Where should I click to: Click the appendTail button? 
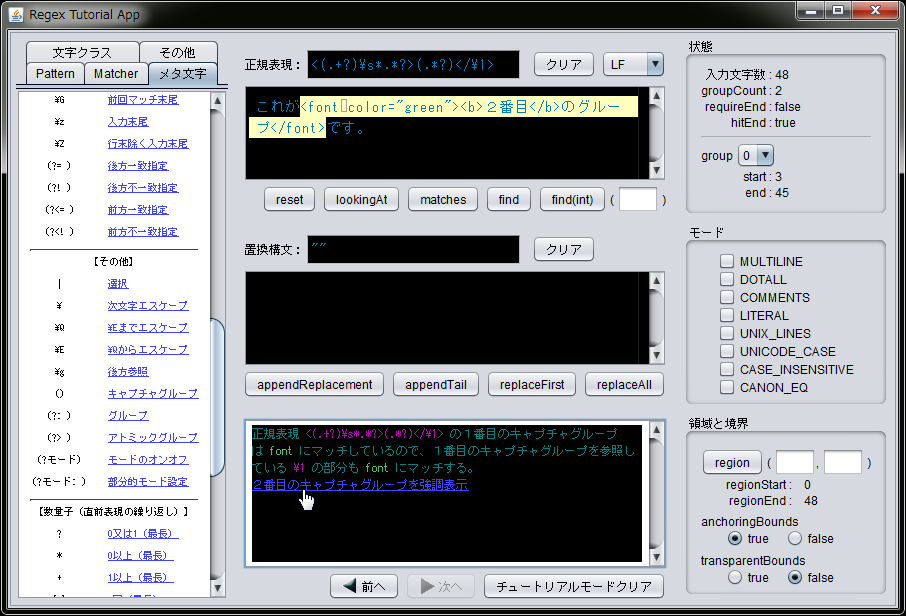[436, 384]
